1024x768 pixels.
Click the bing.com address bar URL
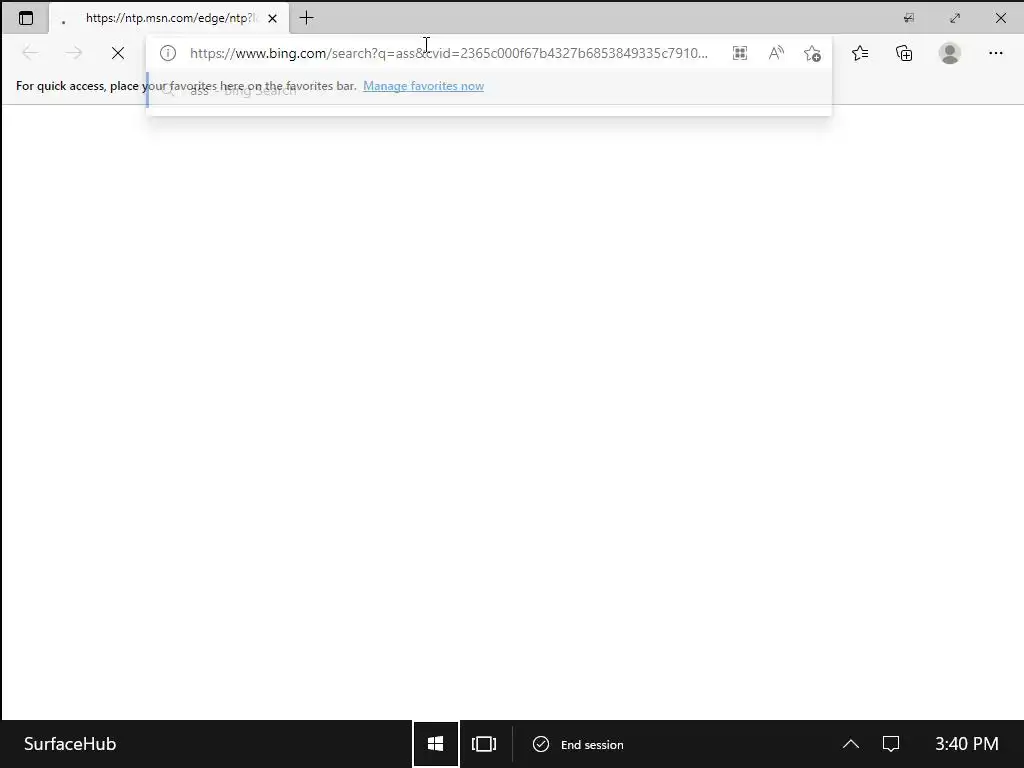pos(449,53)
